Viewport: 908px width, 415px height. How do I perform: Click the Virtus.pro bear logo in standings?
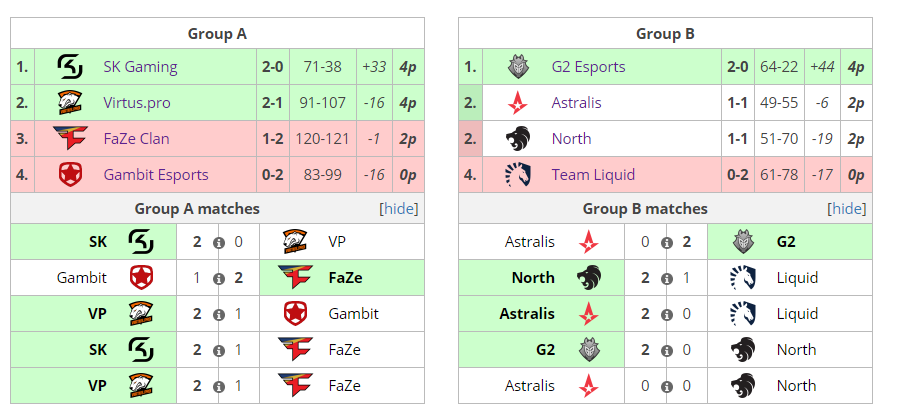click(x=70, y=103)
